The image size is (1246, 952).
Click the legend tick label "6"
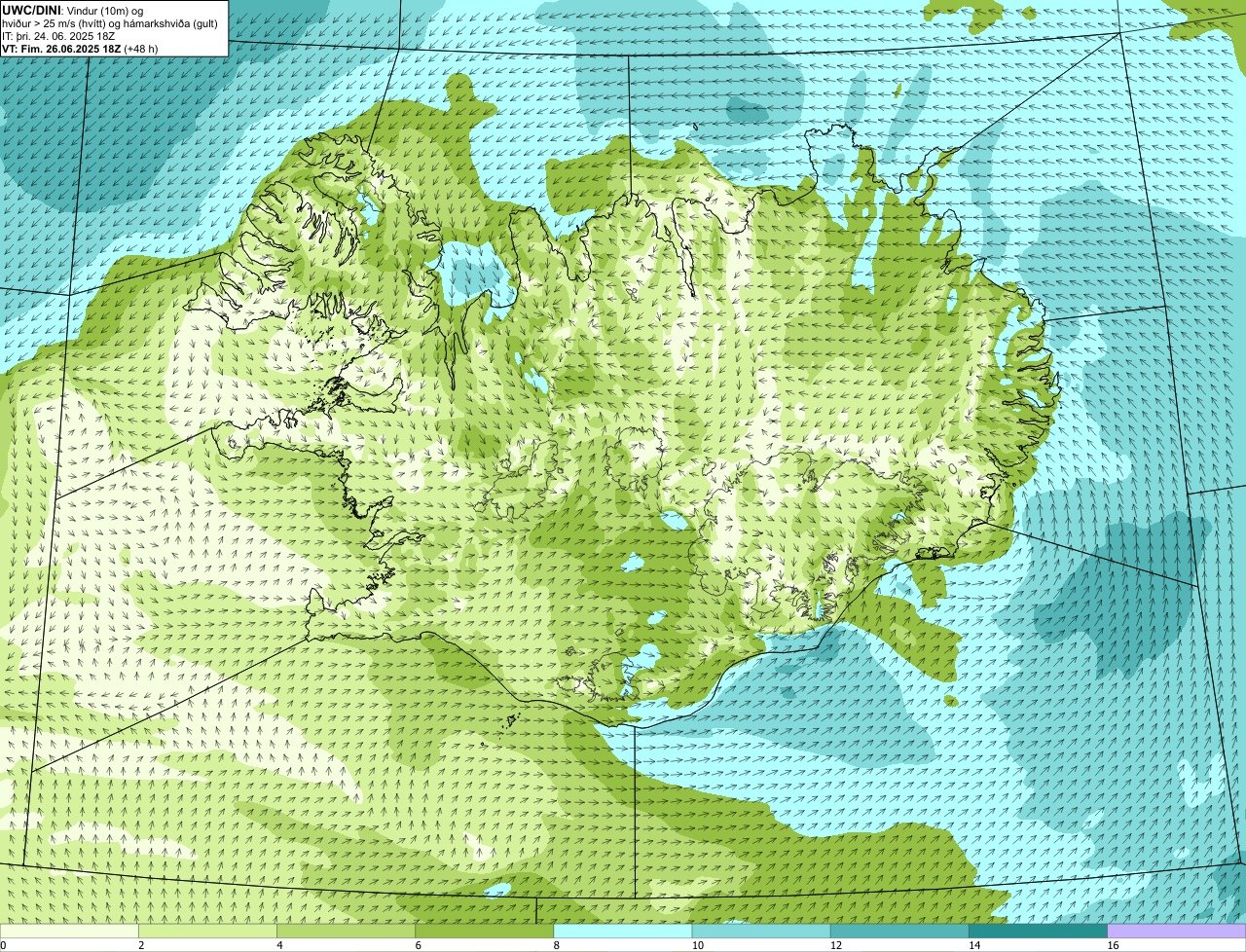[x=419, y=945]
